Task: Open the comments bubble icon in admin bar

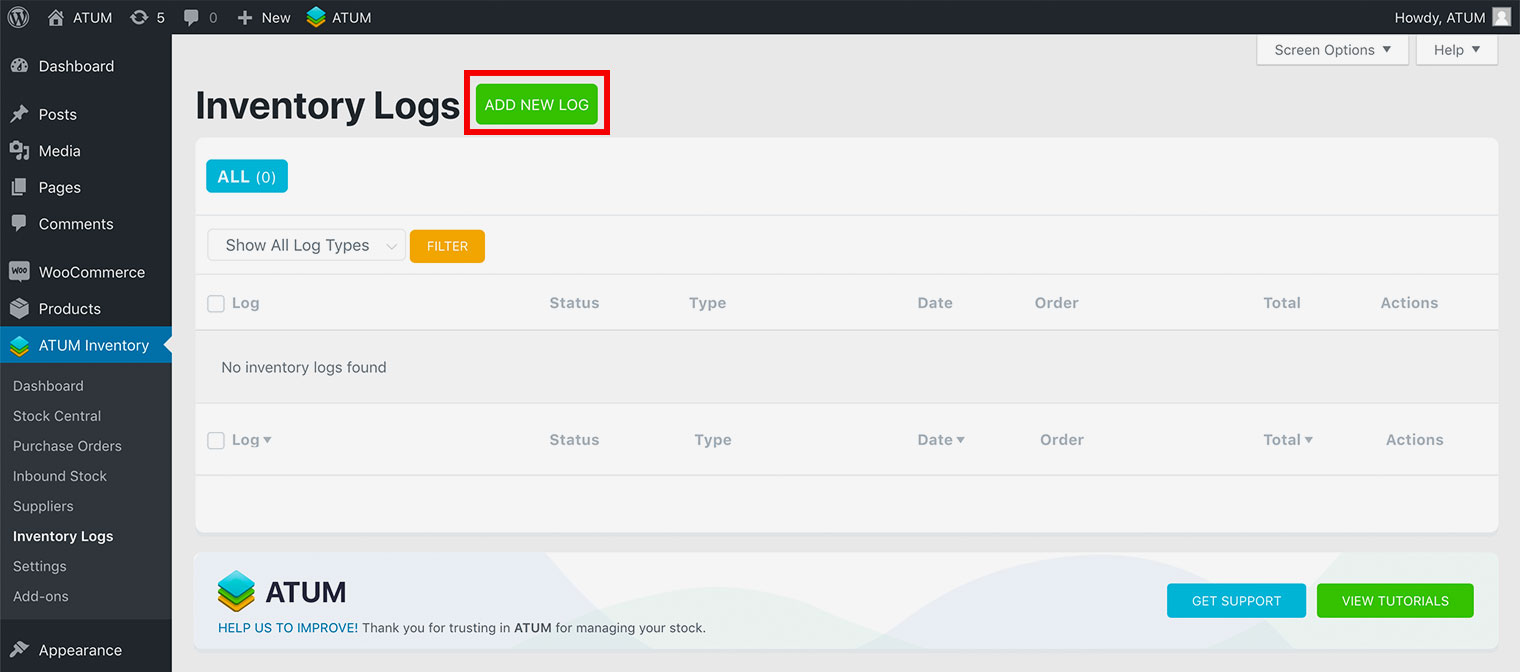Action: pos(192,18)
